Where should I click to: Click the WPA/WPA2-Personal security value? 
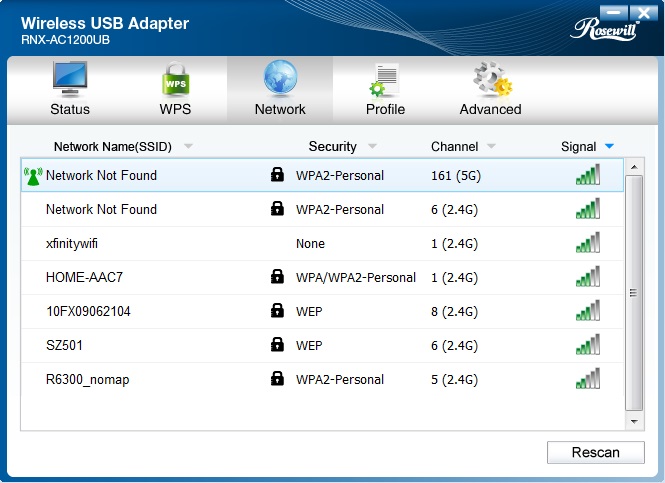coord(356,278)
